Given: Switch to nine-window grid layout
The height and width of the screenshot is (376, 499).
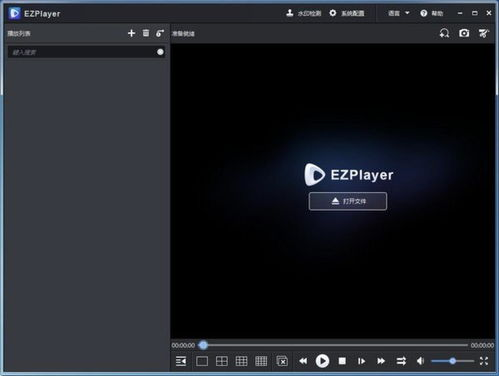Looking at the screenshot, I should [x=241, y=361].
